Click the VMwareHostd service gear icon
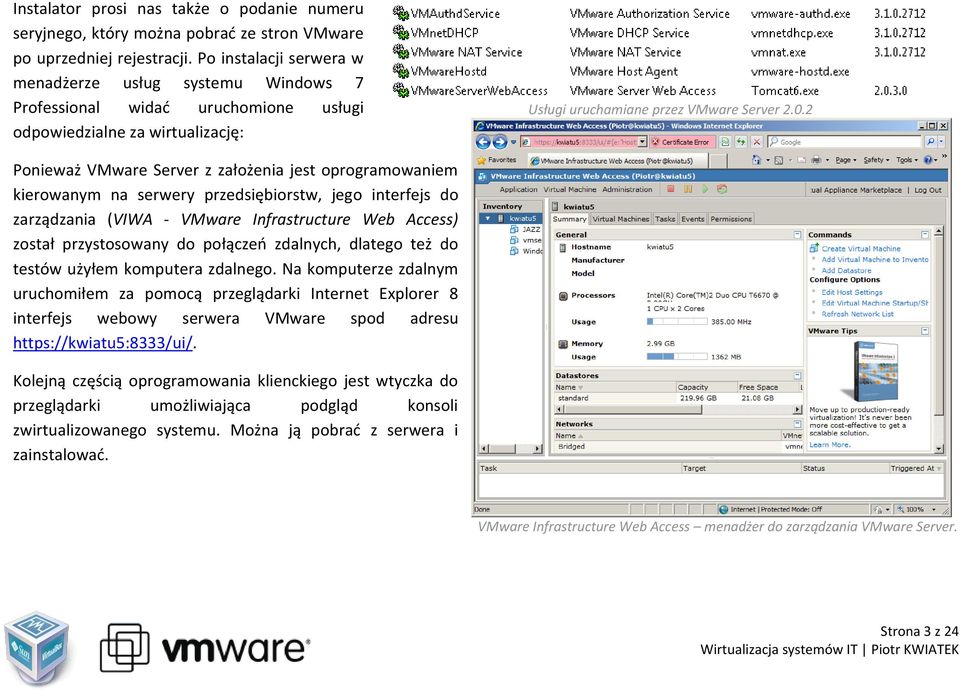960x691 pixels. [400, 71]
